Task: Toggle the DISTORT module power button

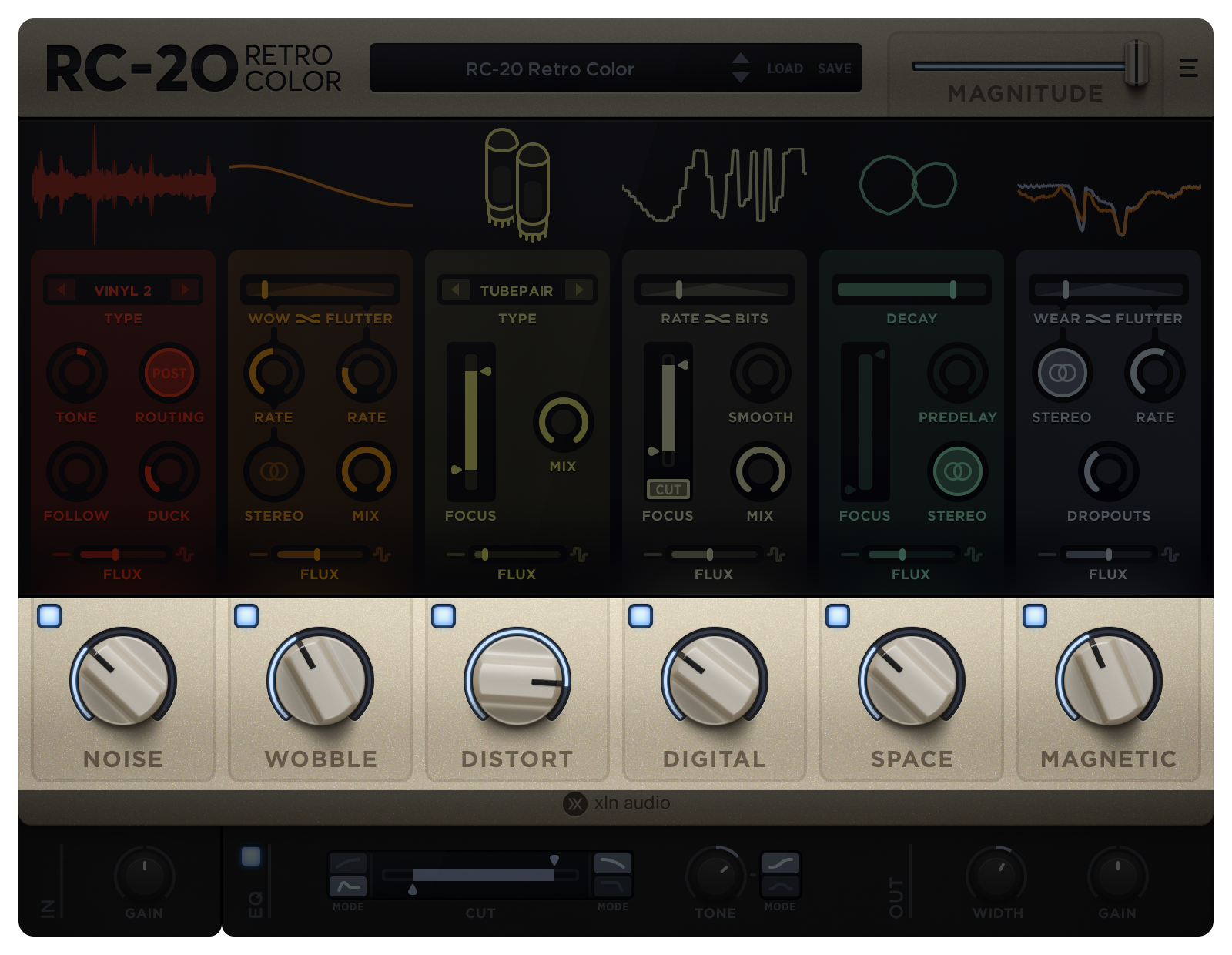Action: (x=444, y=616)
